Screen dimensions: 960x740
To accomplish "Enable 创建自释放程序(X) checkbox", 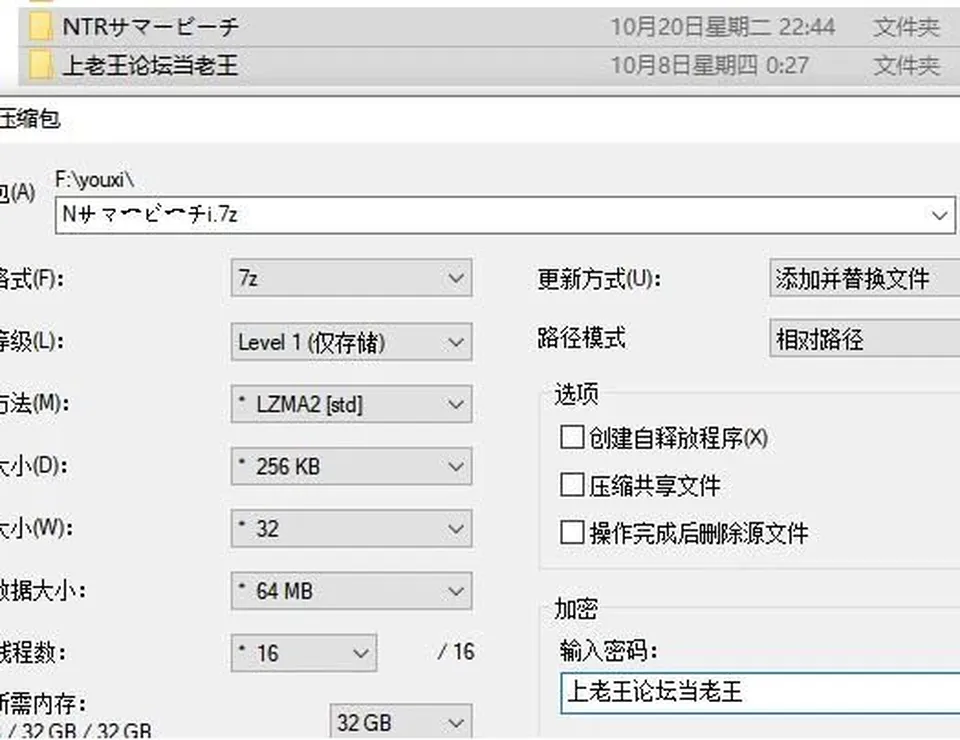I will coord(572,438).
